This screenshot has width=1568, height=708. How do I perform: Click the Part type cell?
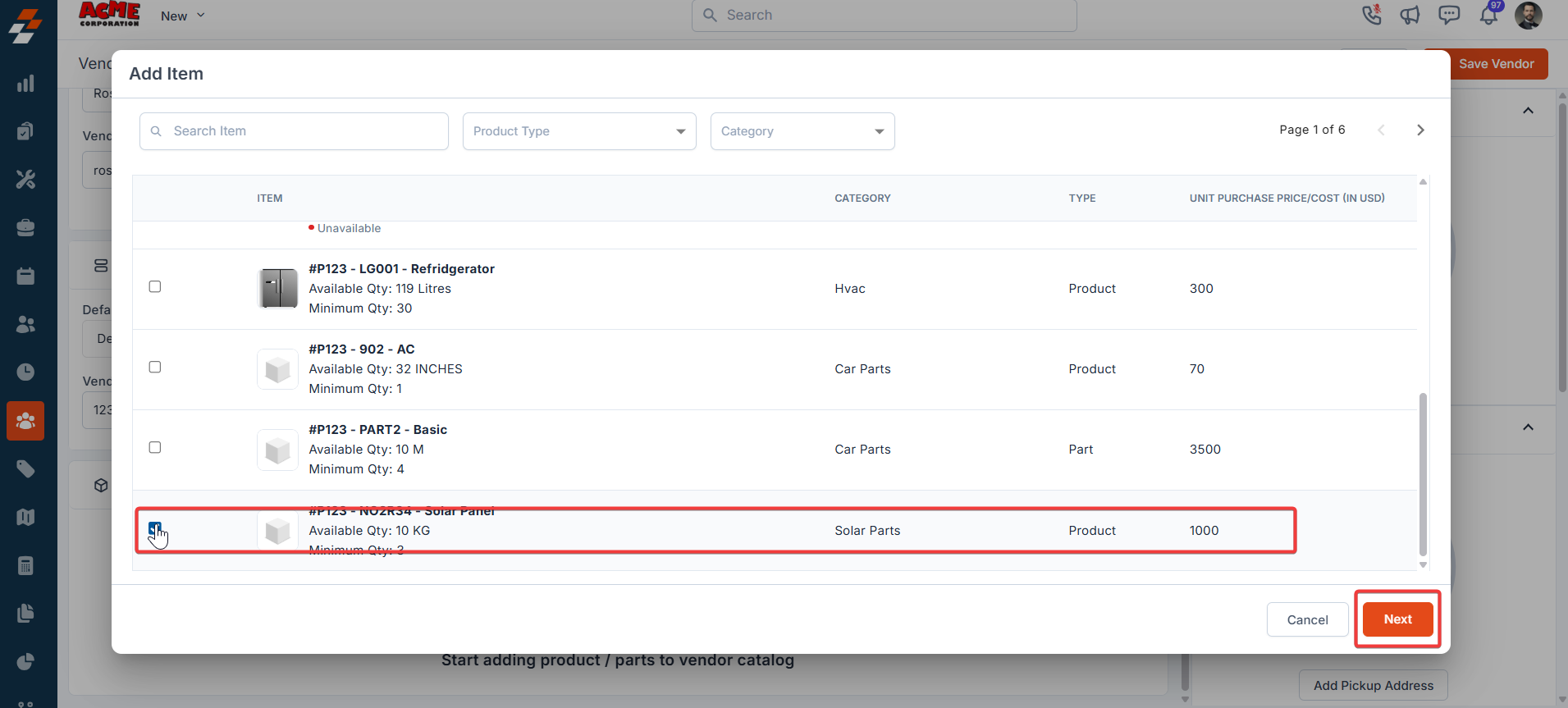(1081, 450)
